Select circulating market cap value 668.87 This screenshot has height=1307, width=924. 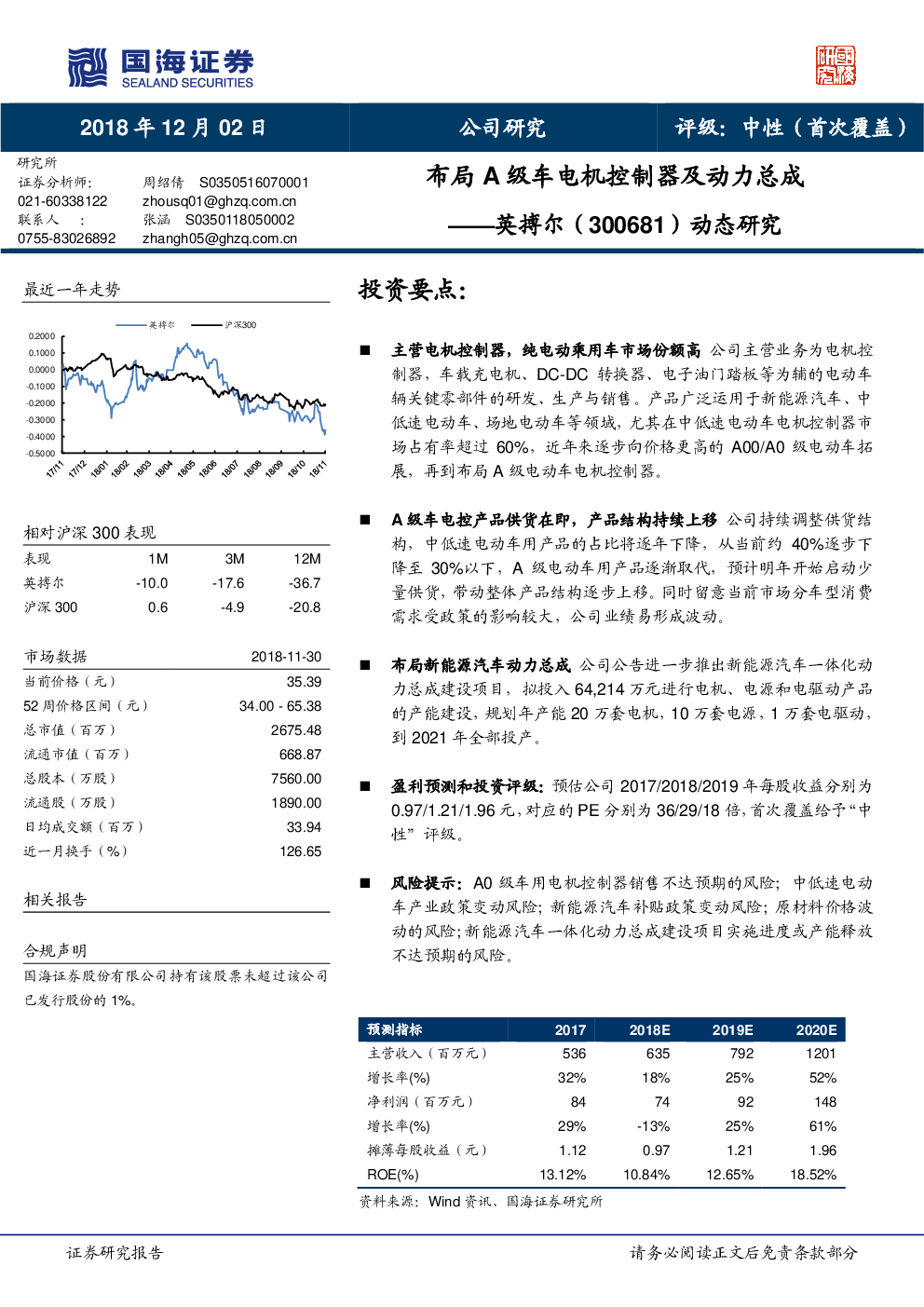[300, 755]
